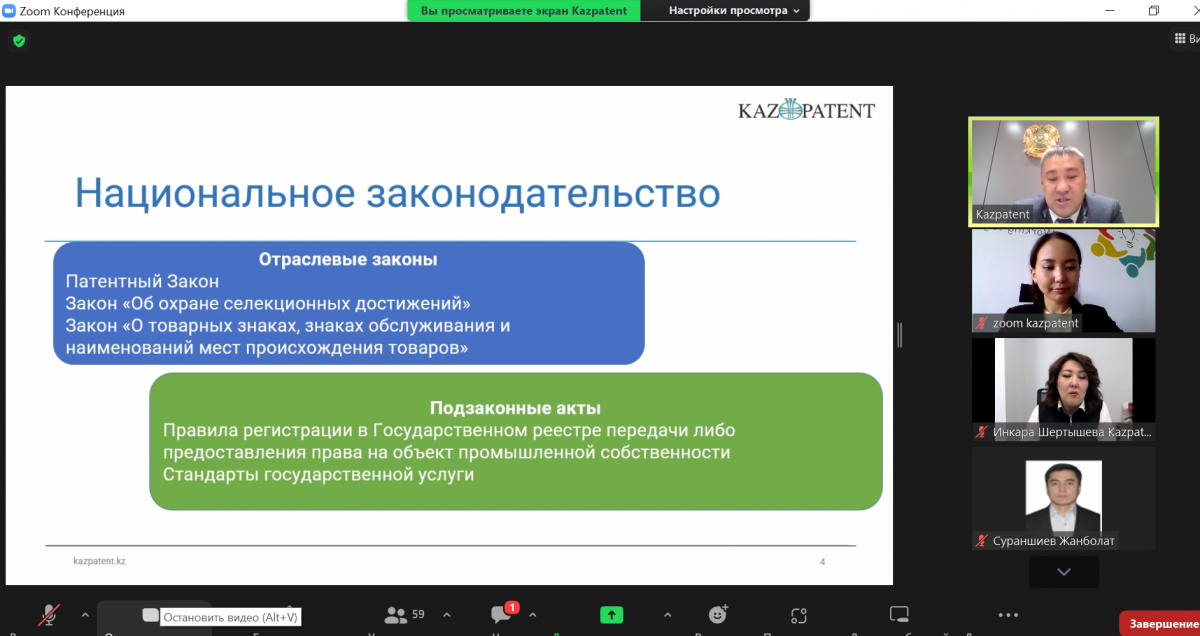Unmute the microphone in the bottom toolbar
The width and height of the screenshot is (1200, 636).
pyautogui.click(x=49, y=615)
